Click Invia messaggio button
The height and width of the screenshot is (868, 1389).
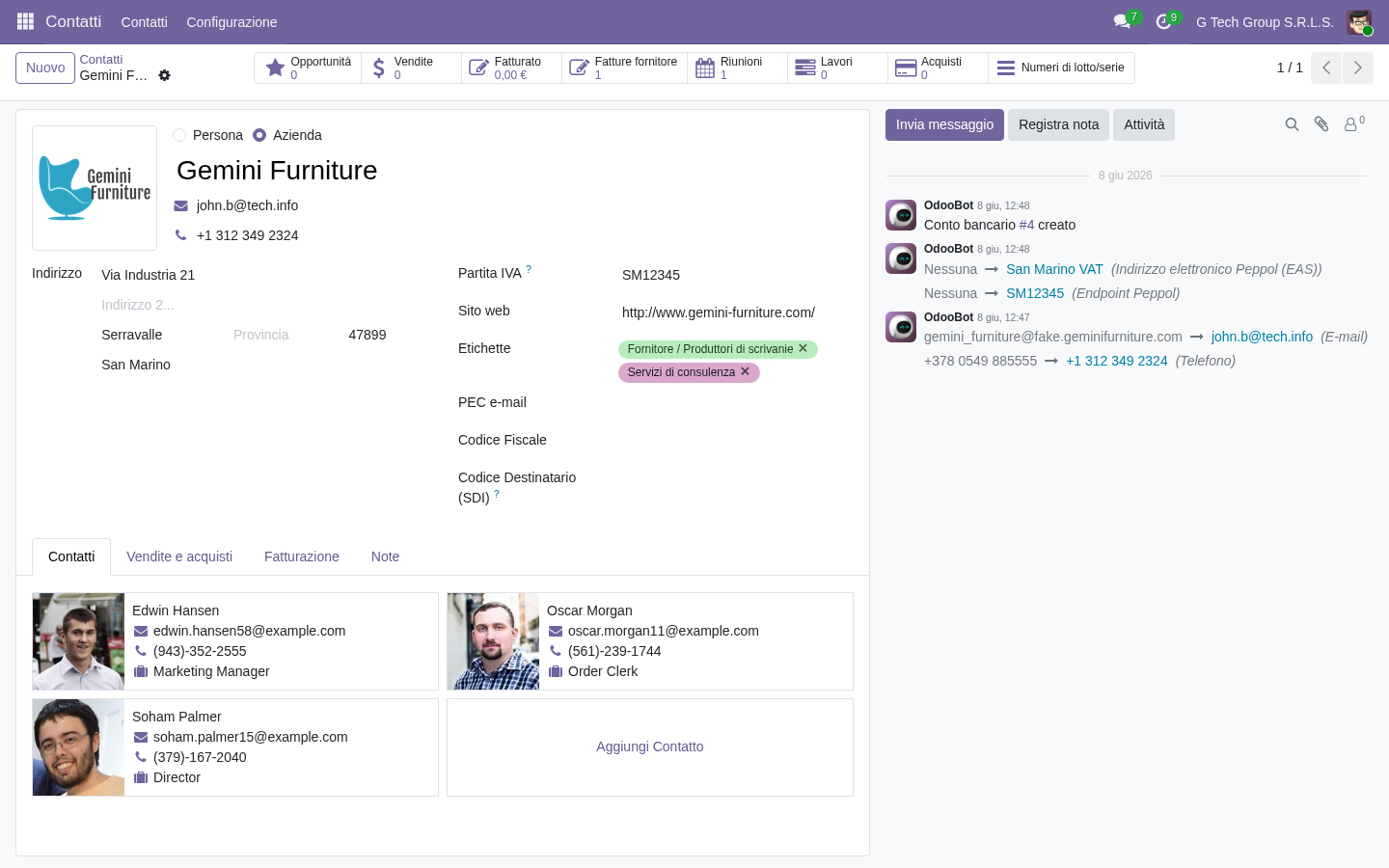(x=944, y=124)
